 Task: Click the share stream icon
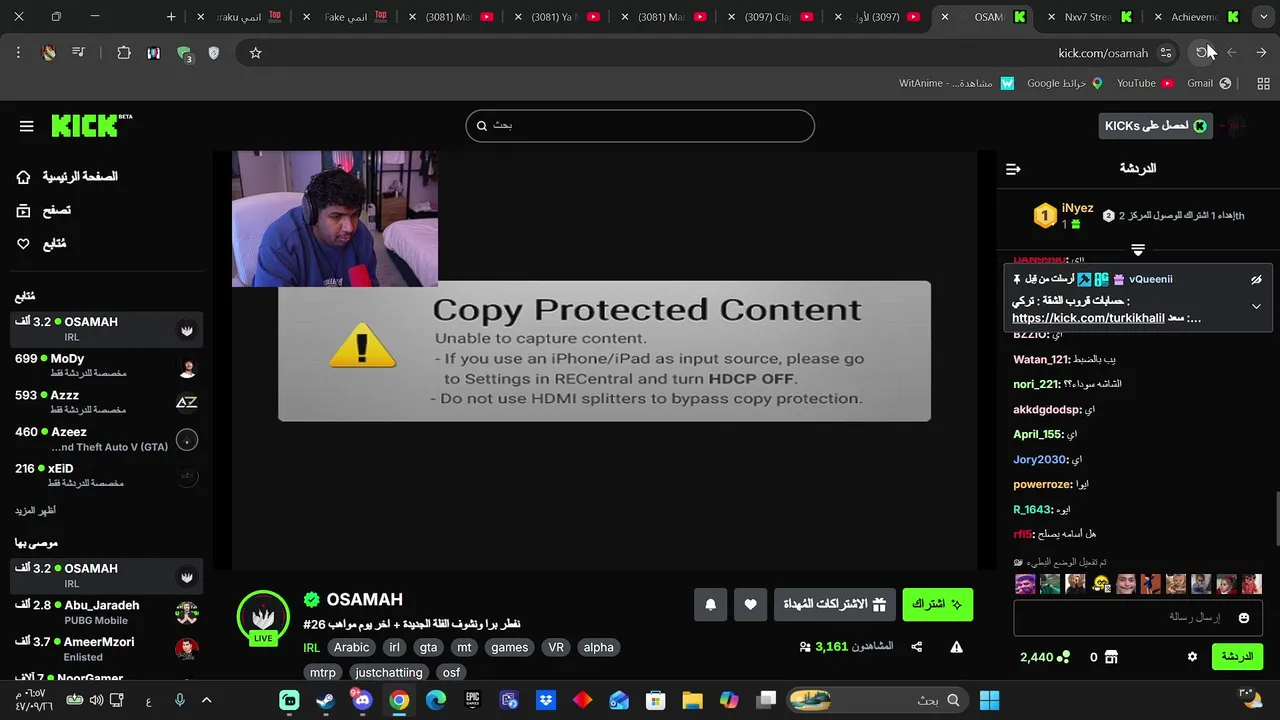point(917,647)
